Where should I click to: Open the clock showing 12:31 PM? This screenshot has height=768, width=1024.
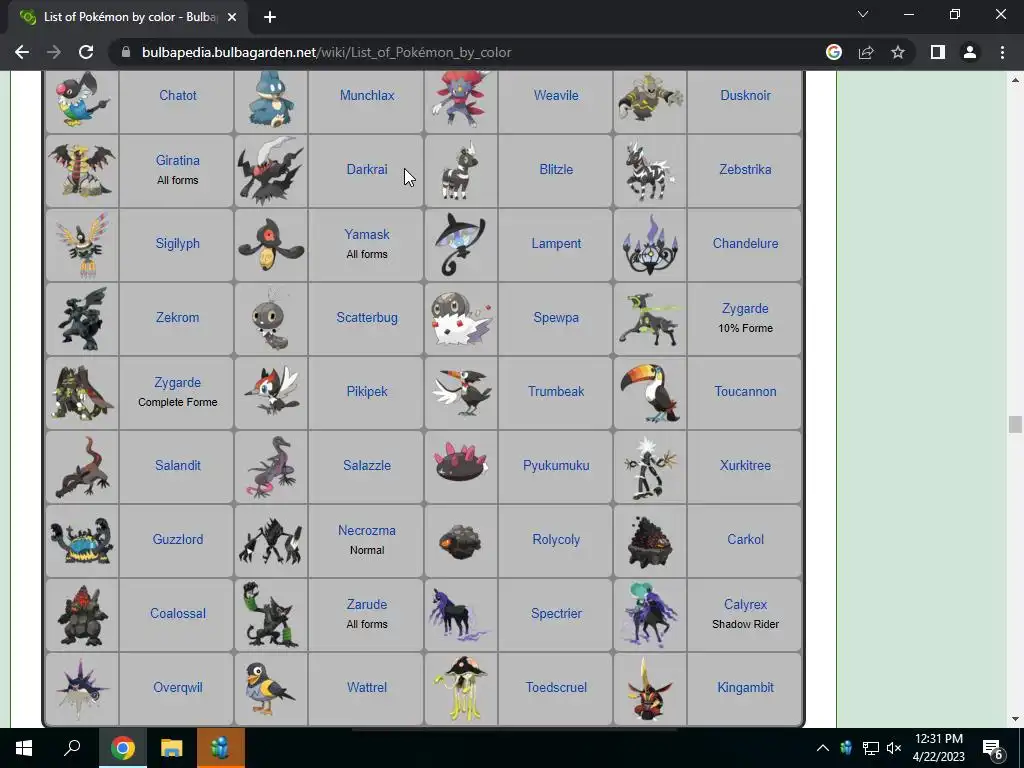938,748
